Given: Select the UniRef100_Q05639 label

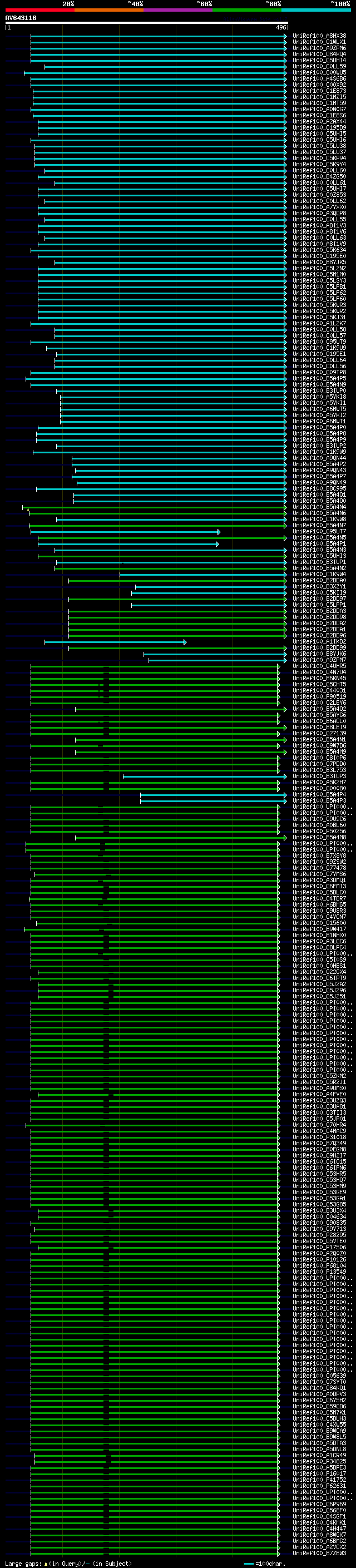Looking at the screenshot, I should click(319, 1376).
